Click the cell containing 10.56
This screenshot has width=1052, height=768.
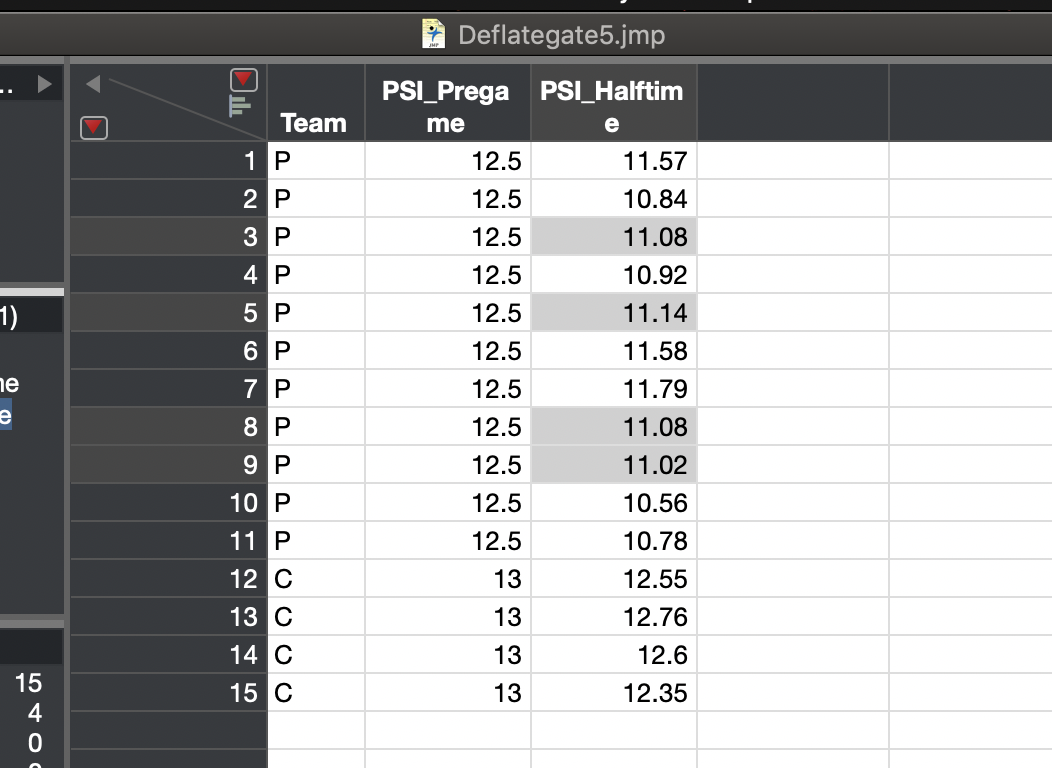point(613,503)
